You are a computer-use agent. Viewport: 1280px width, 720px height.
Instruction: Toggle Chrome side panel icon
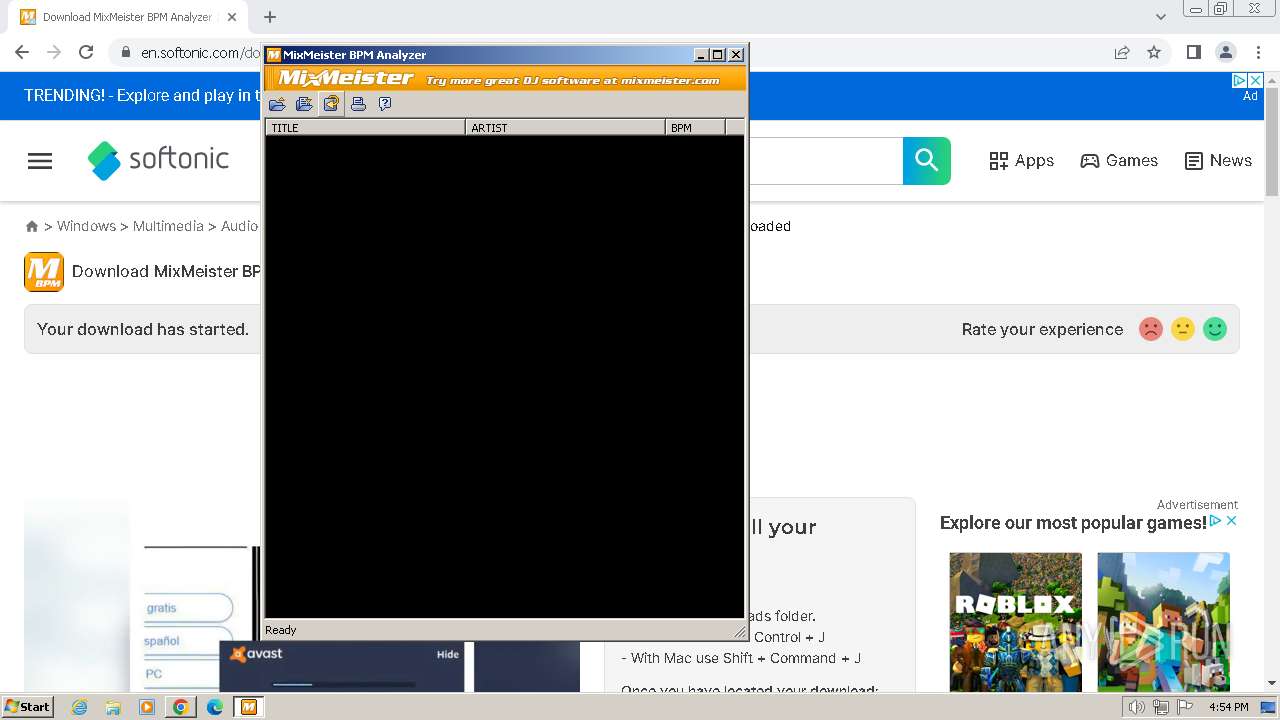click(1194, 52)
